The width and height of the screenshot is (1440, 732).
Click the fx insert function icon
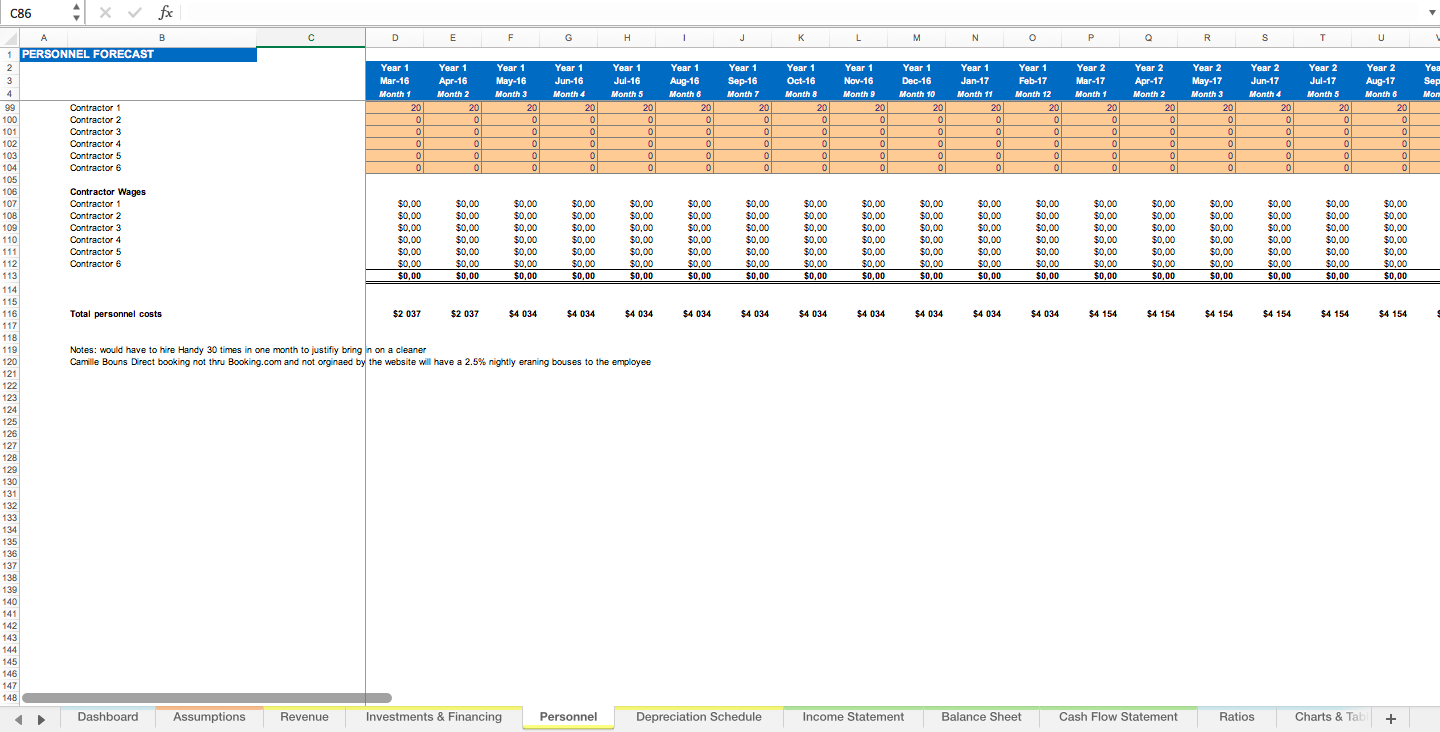[x=166, y=12]
